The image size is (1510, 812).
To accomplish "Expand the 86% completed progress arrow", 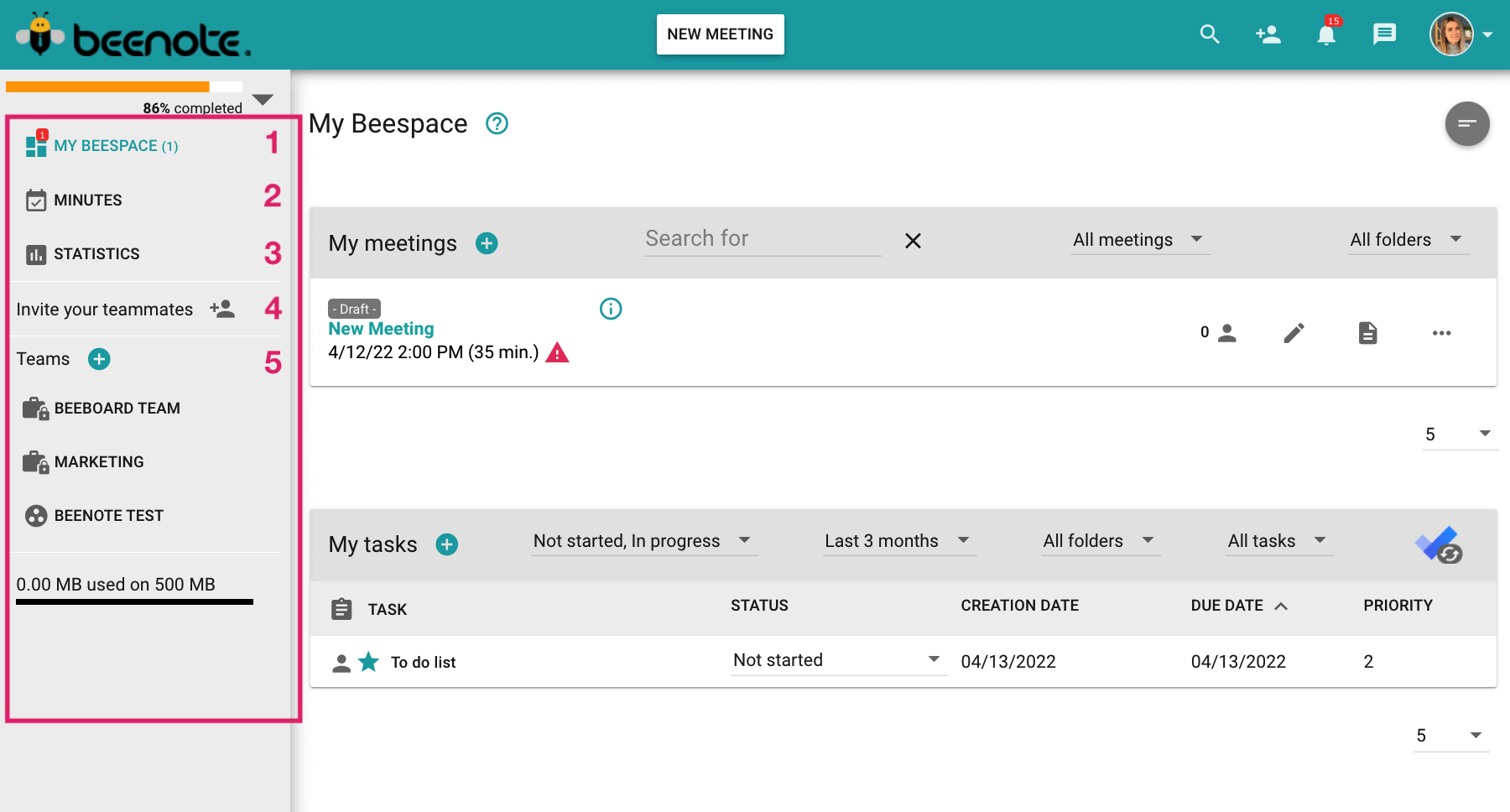I will point(263,100).
